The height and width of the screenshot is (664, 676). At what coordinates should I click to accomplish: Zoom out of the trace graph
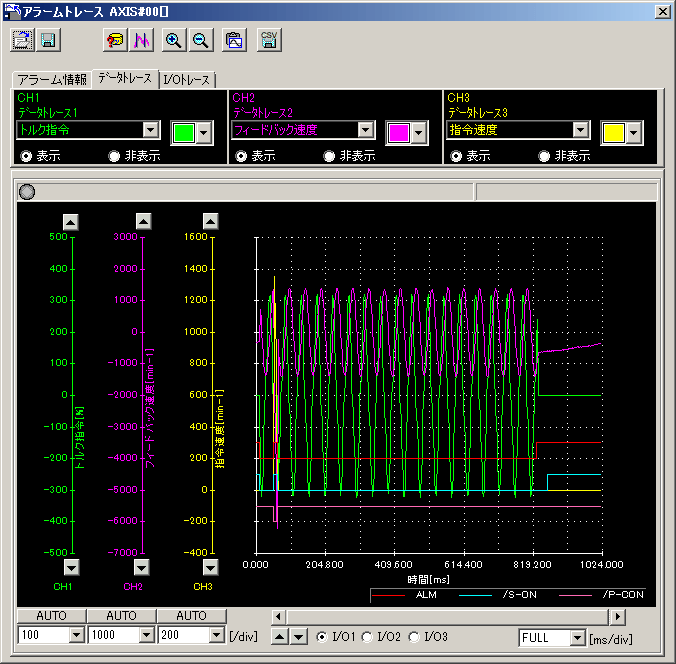[x=200, y=40]
